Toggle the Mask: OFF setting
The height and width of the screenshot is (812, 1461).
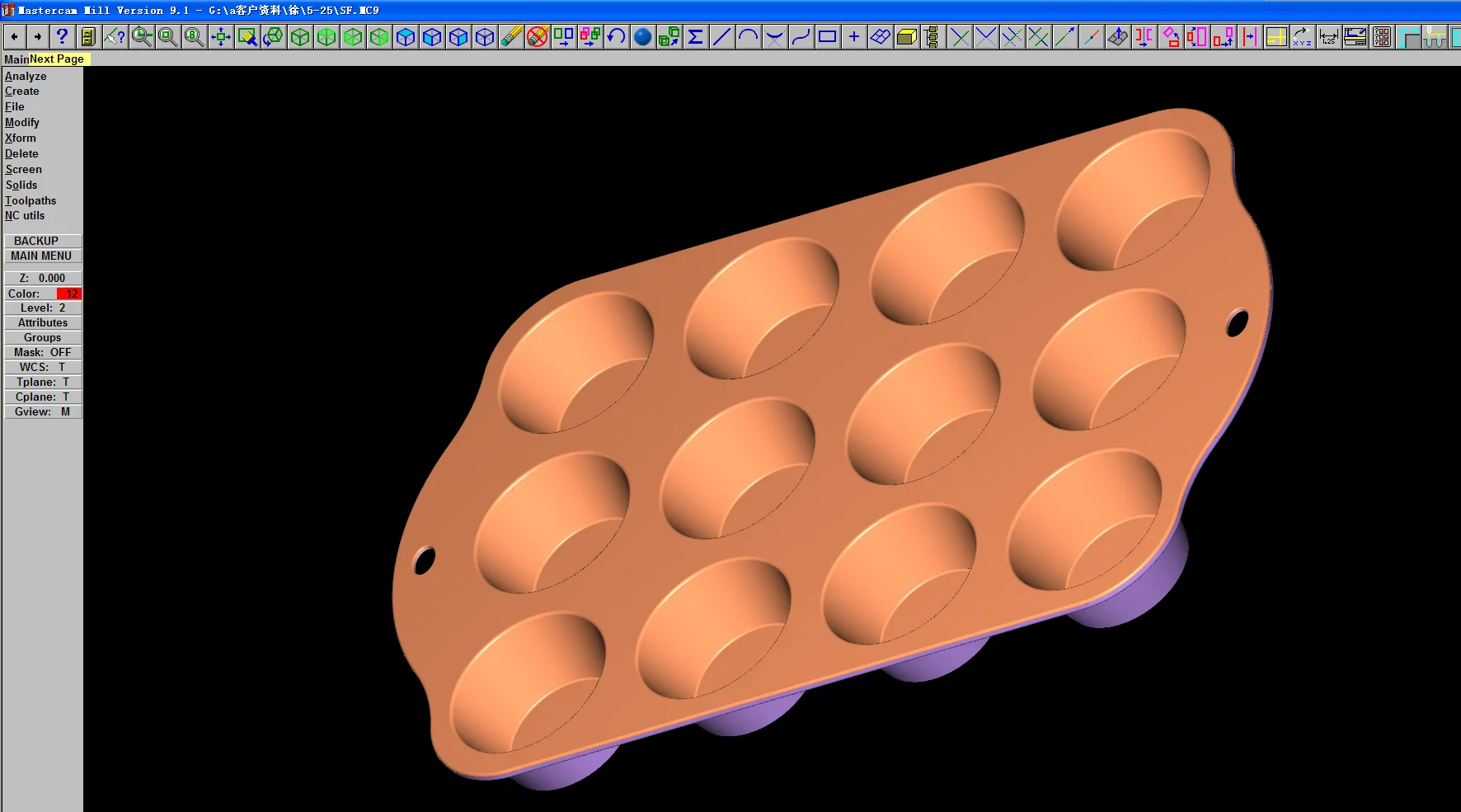click(43, 352)
